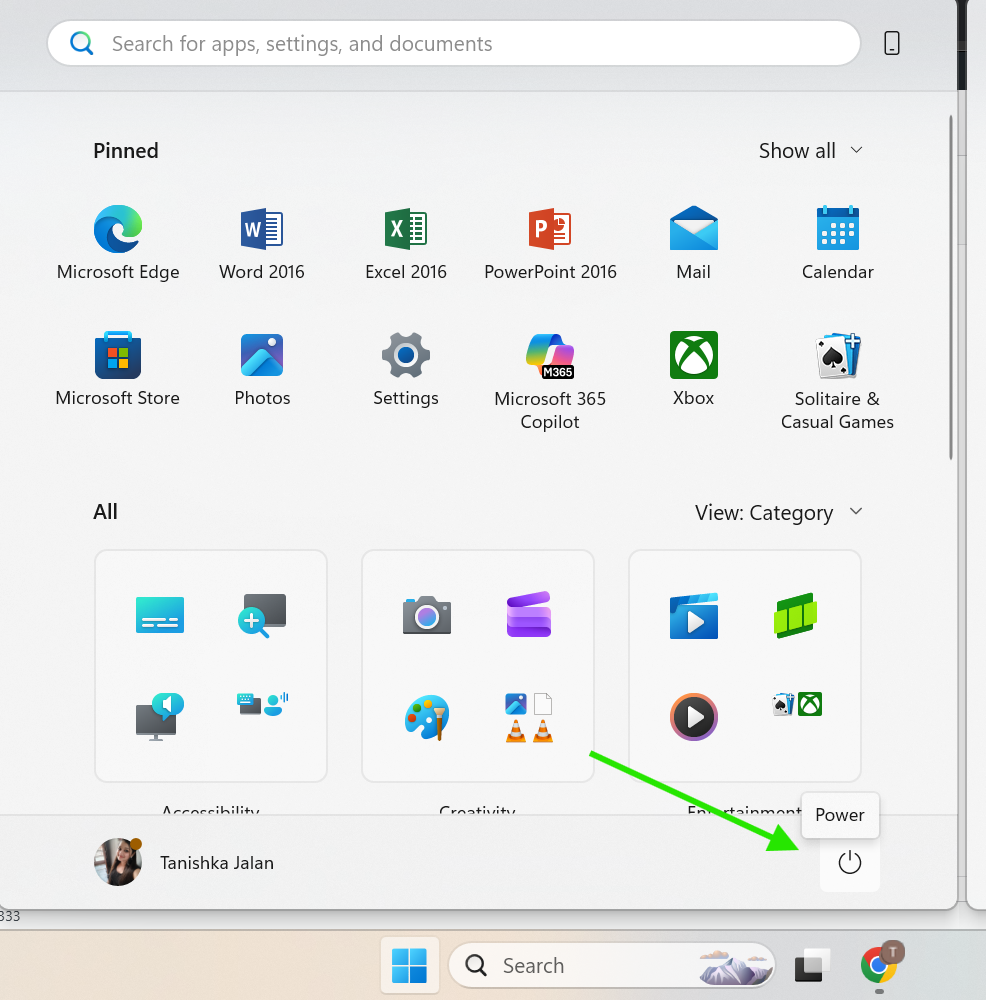Expand remaining Accessibility apps mini-icons
This screenshot has height=1000, width=986.
[x=262, y=704]
